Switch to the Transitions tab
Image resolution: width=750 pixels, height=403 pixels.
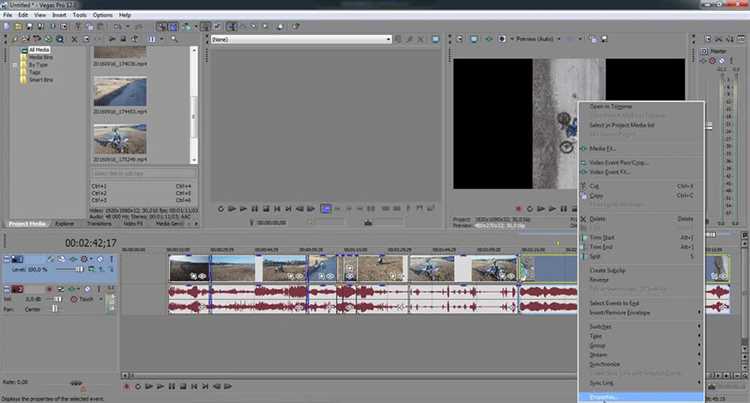(99, 224)
